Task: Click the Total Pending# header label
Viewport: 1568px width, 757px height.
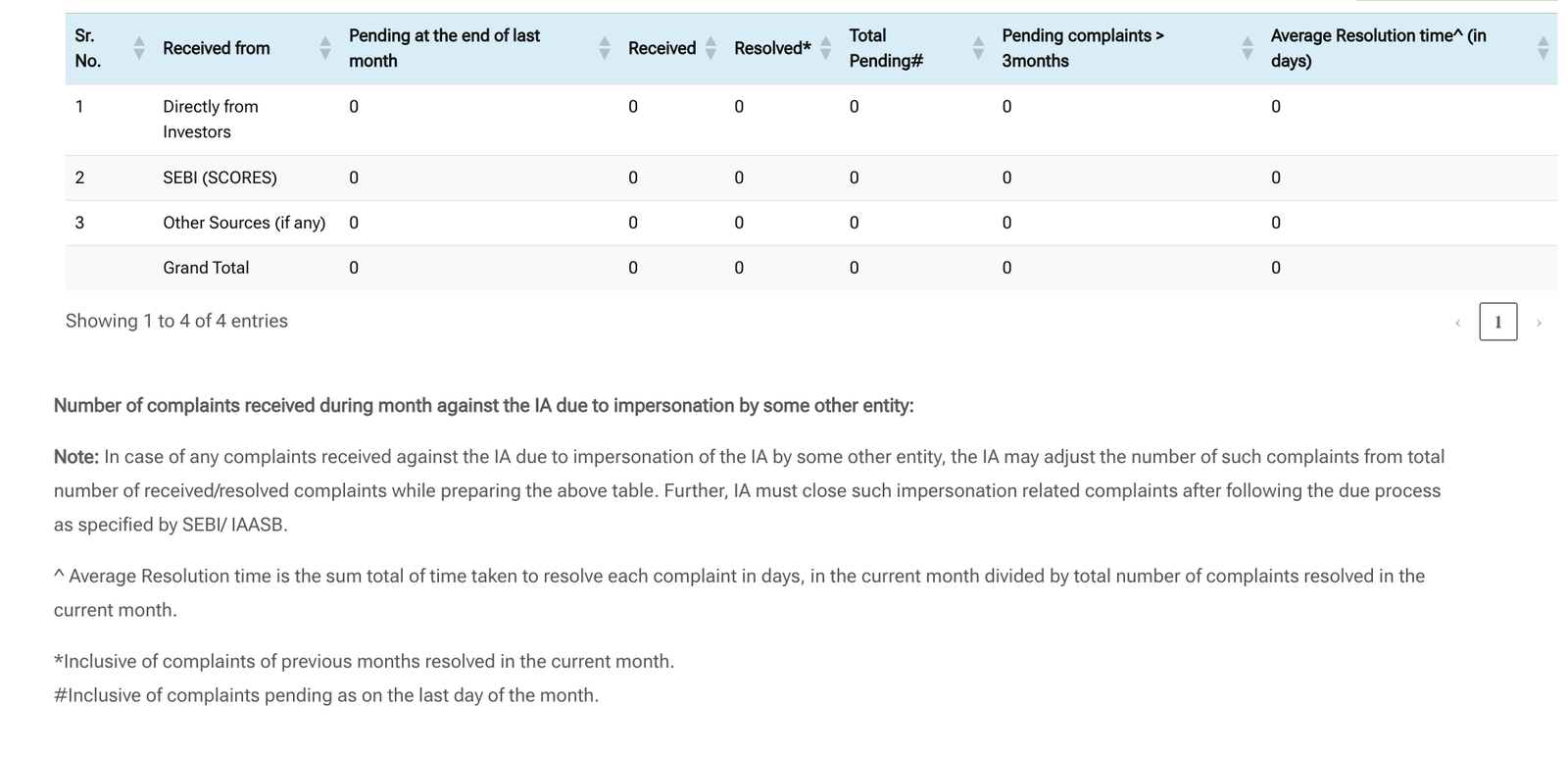Action: (x=886, y=48)
